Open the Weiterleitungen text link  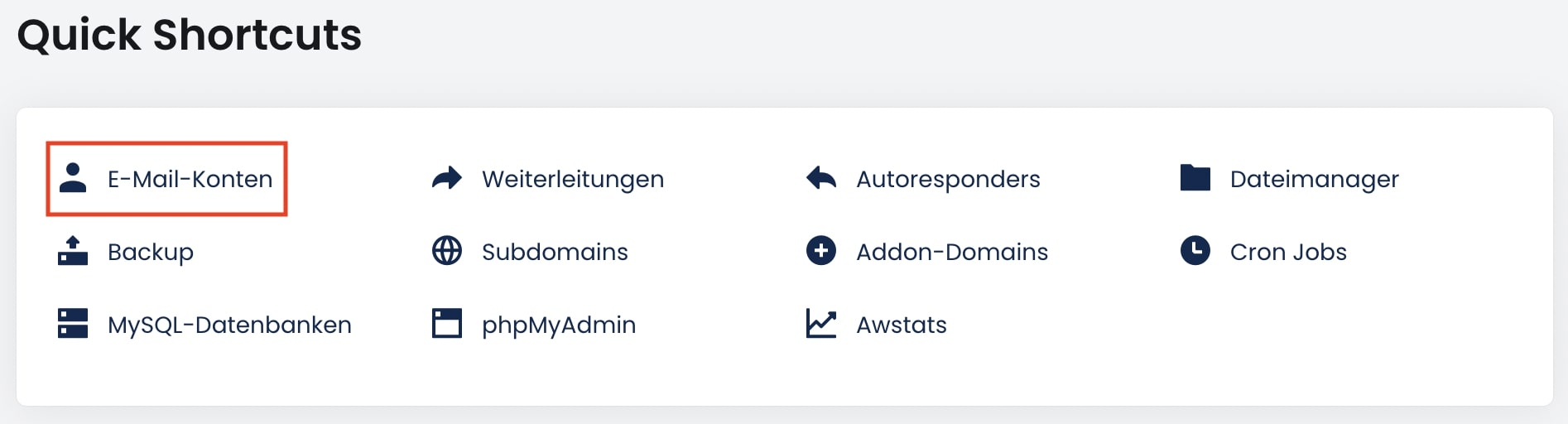573,179
